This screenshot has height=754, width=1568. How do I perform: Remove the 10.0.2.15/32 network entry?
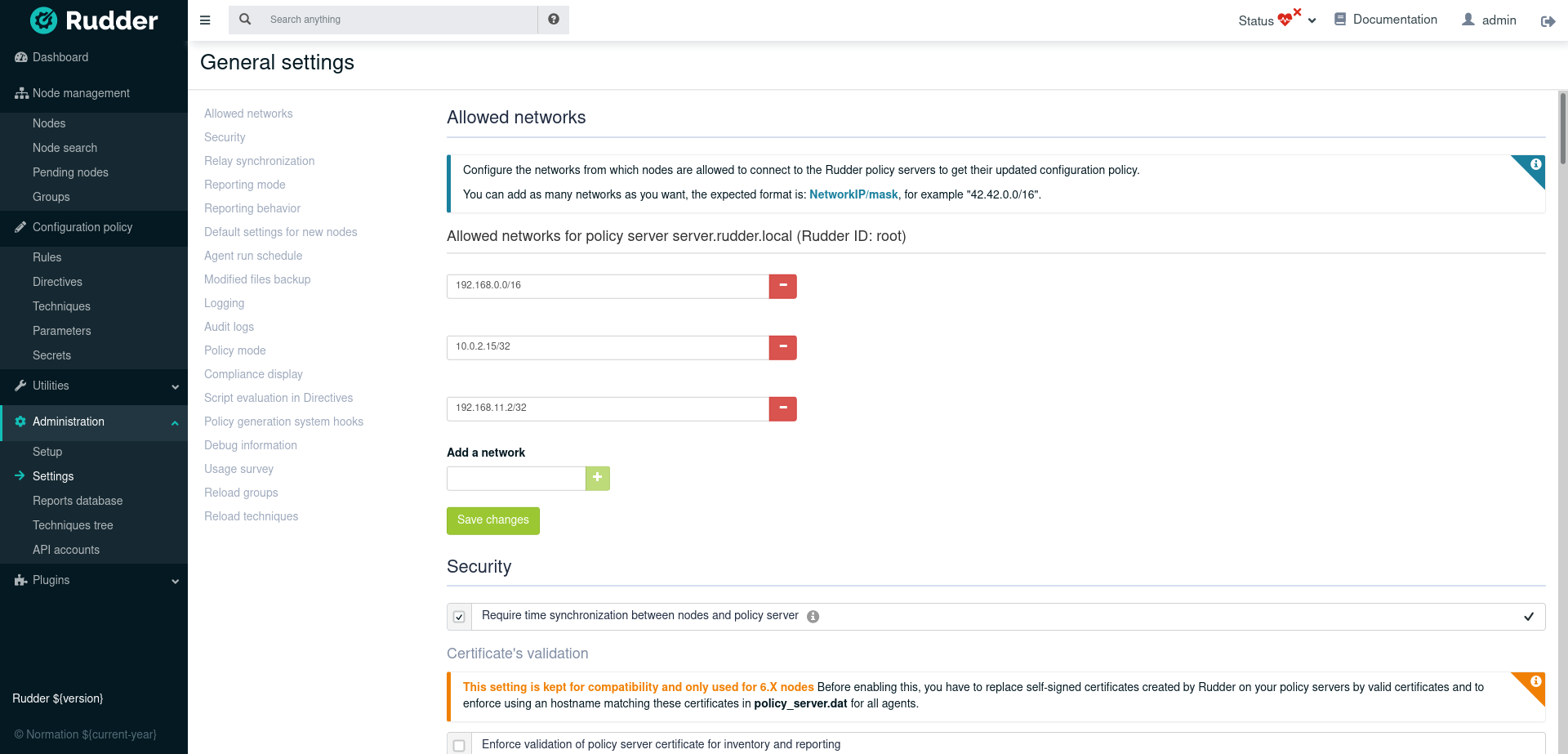click(782, 347)
